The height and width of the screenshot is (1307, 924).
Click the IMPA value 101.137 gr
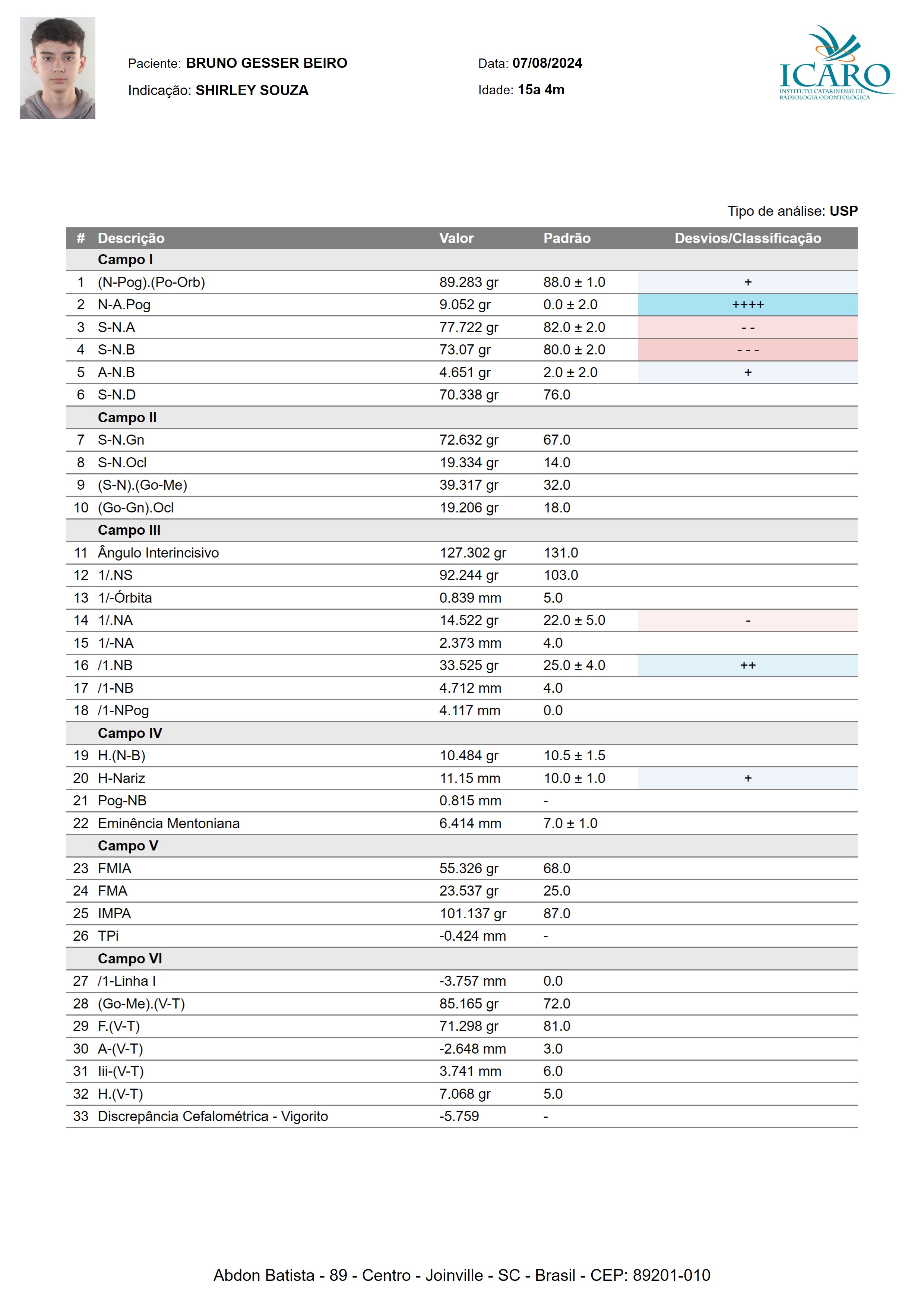[472, 913]
